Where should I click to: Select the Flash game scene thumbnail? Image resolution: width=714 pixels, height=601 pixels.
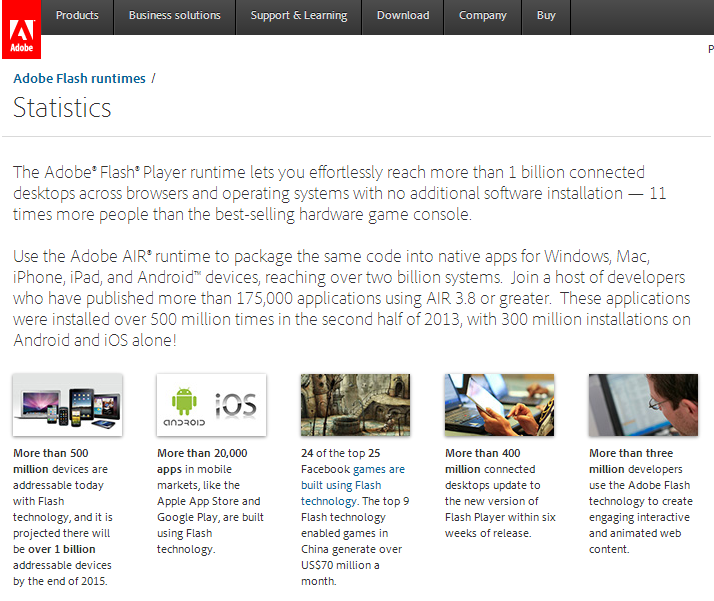point(355,405)
